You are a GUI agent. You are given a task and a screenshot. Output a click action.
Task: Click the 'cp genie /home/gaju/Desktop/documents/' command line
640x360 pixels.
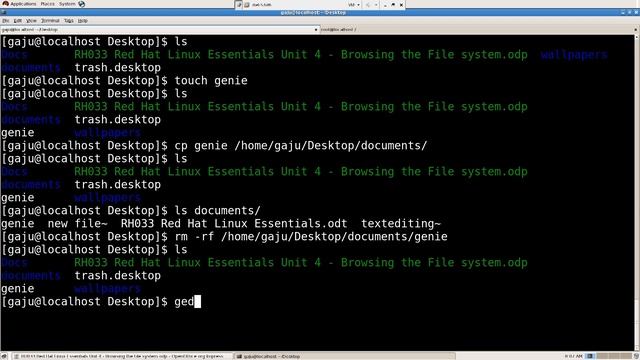click(300, 146)
